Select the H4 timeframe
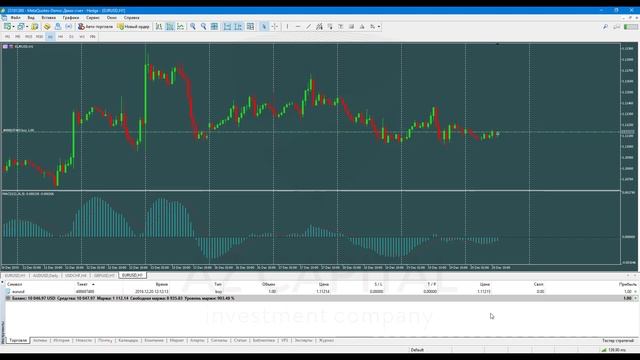Image resolution: width=640 pixels, height=360 pixels. (x=60, y=37)
